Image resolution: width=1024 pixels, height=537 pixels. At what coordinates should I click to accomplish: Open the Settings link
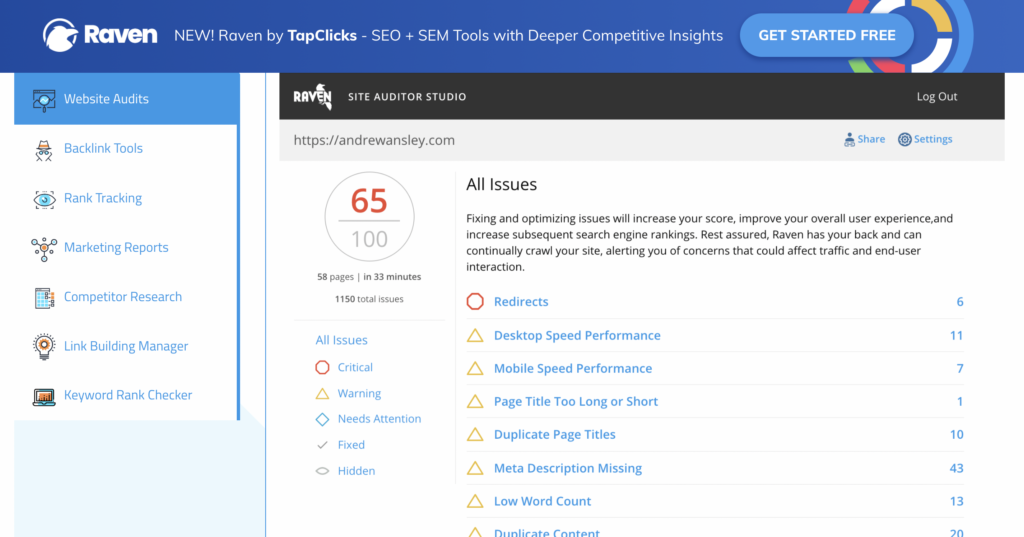coord(933,139)
